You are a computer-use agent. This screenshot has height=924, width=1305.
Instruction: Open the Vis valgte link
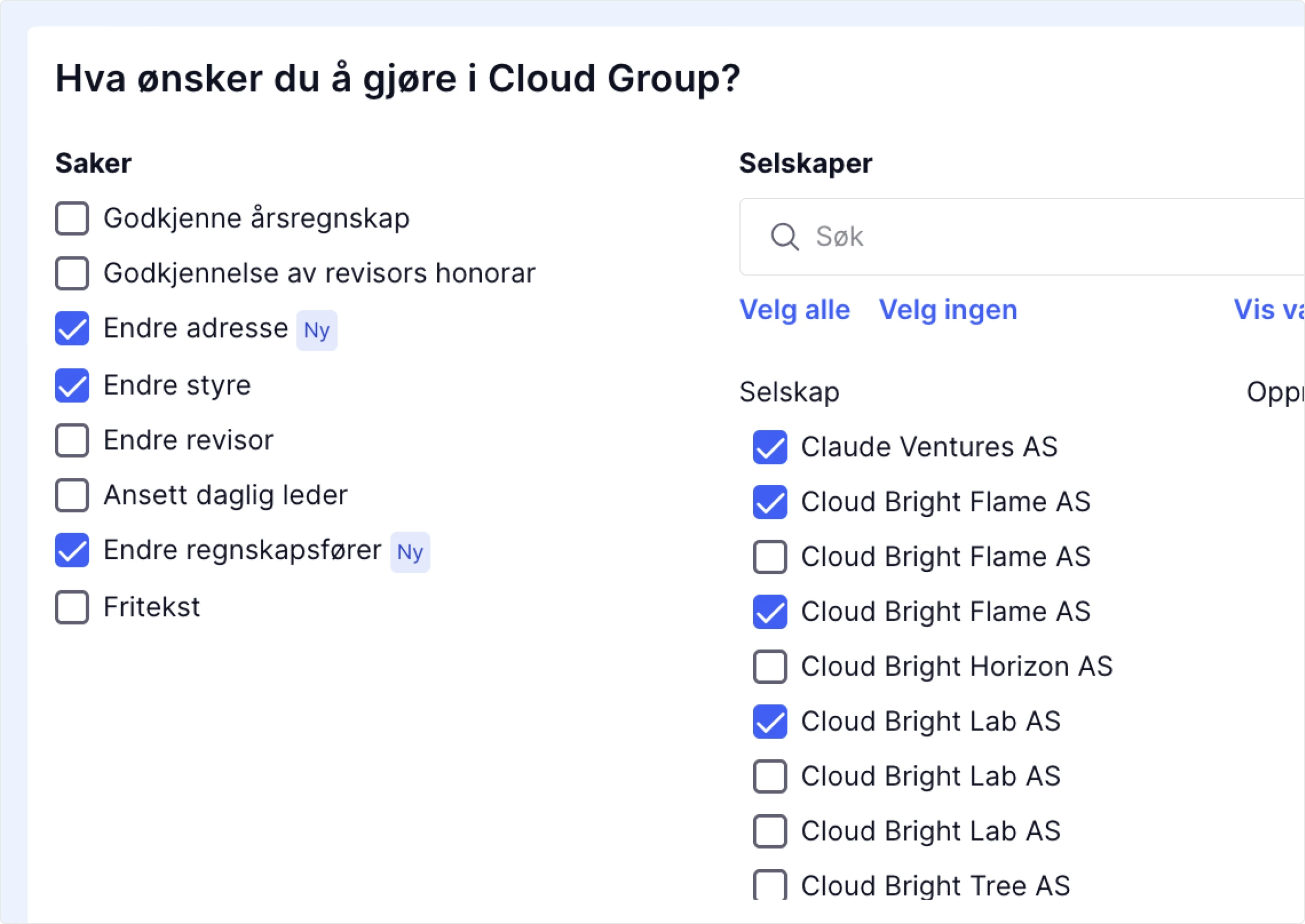[x=1269, y=310]
